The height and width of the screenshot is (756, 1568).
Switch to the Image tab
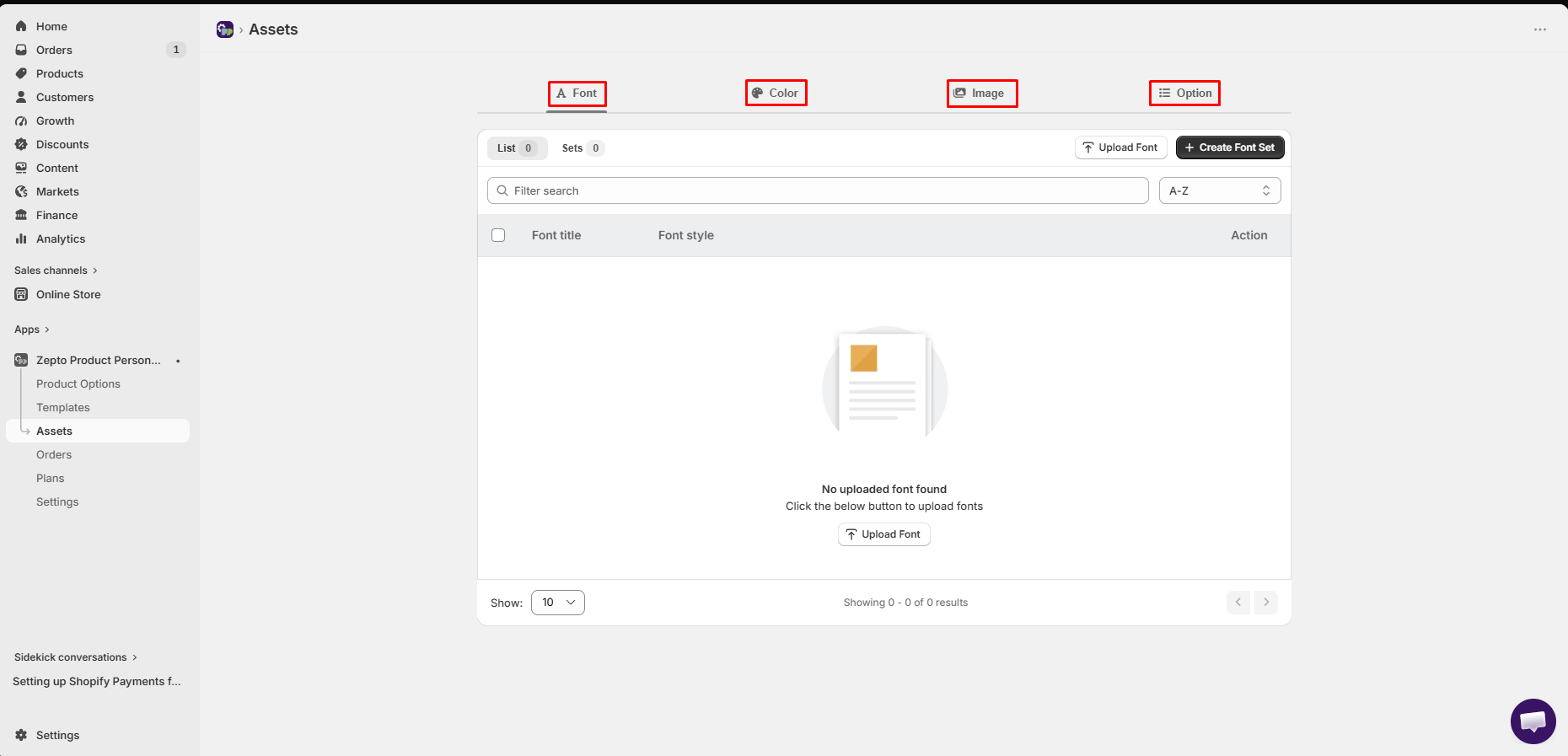click(x=982, y=93)
